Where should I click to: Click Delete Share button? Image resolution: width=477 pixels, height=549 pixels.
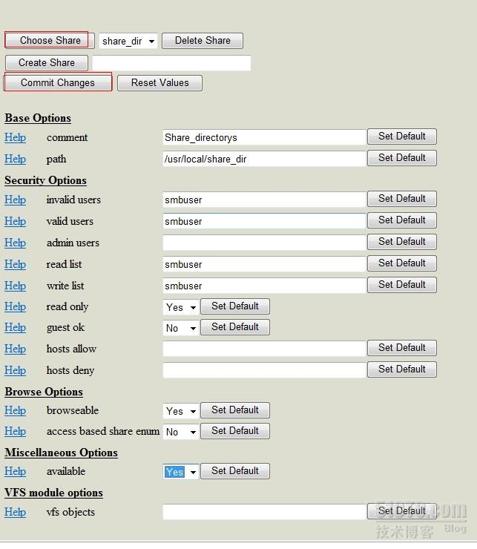pyautogui.click(x=202, y=41)
